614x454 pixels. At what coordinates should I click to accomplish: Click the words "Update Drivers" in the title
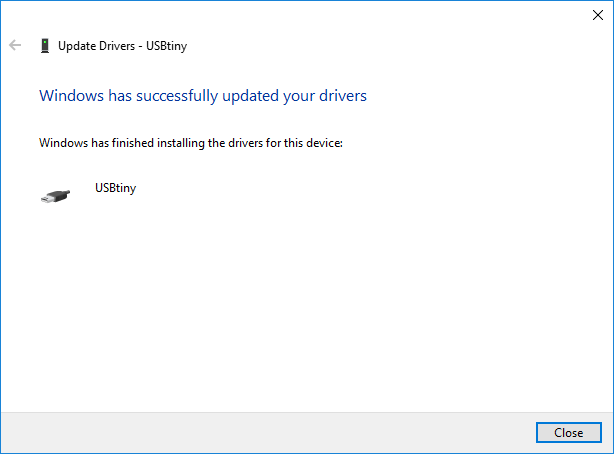click(91, 45)
